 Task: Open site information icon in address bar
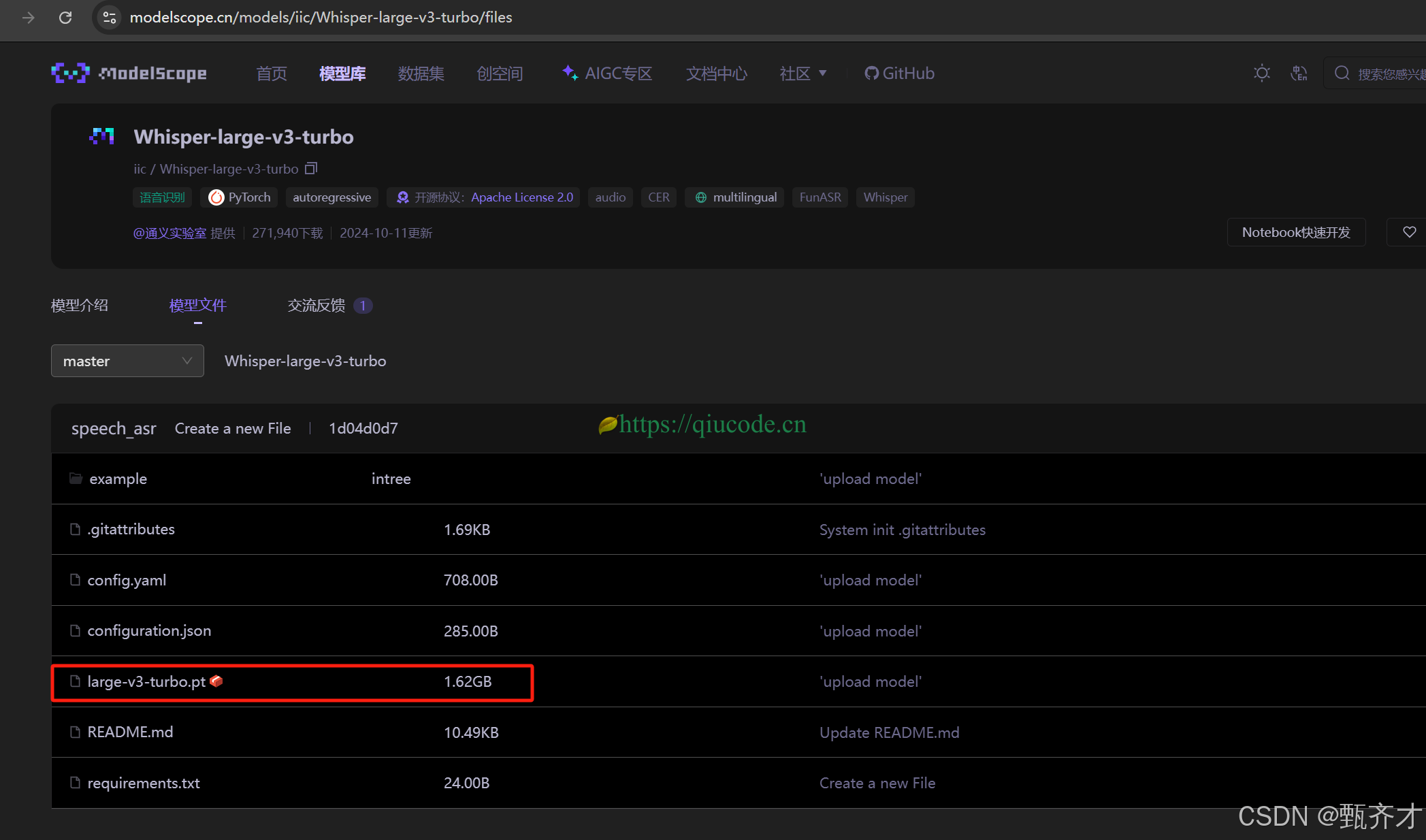point(109,18)
